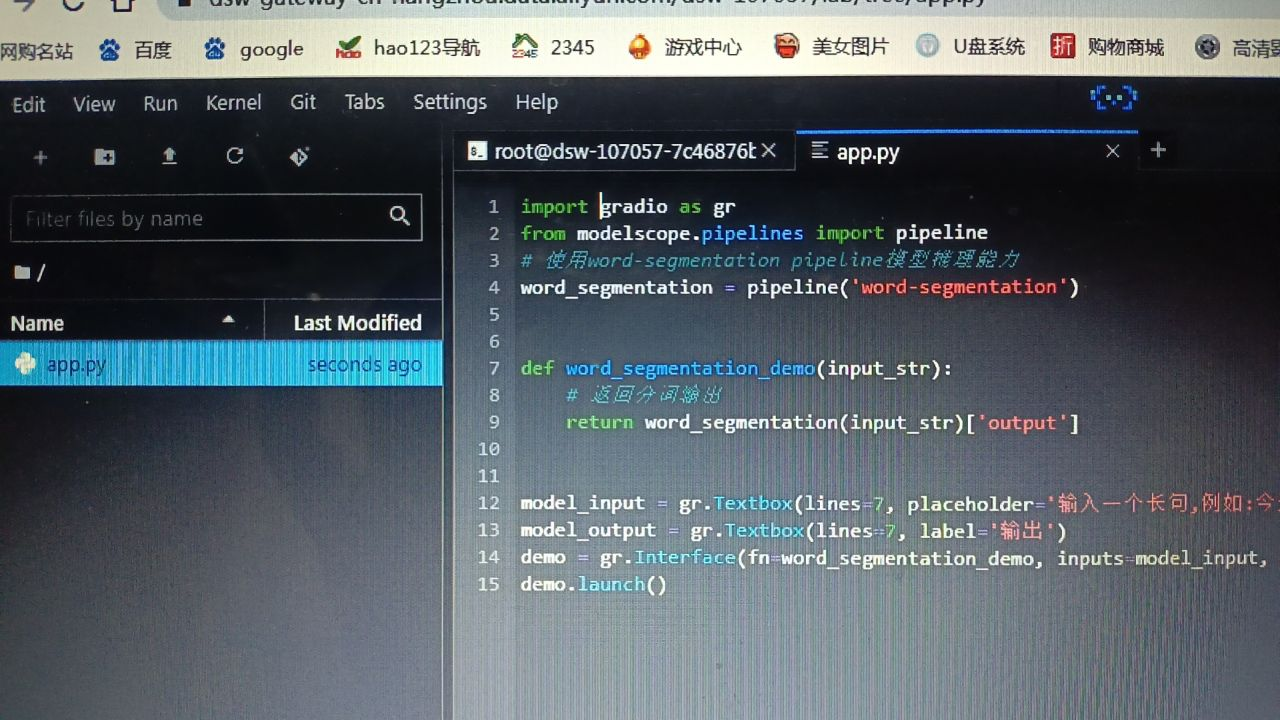The width and height of the screenshot is (1280, 720).
Task: Open the Git menu
Action: coord(303,102)
